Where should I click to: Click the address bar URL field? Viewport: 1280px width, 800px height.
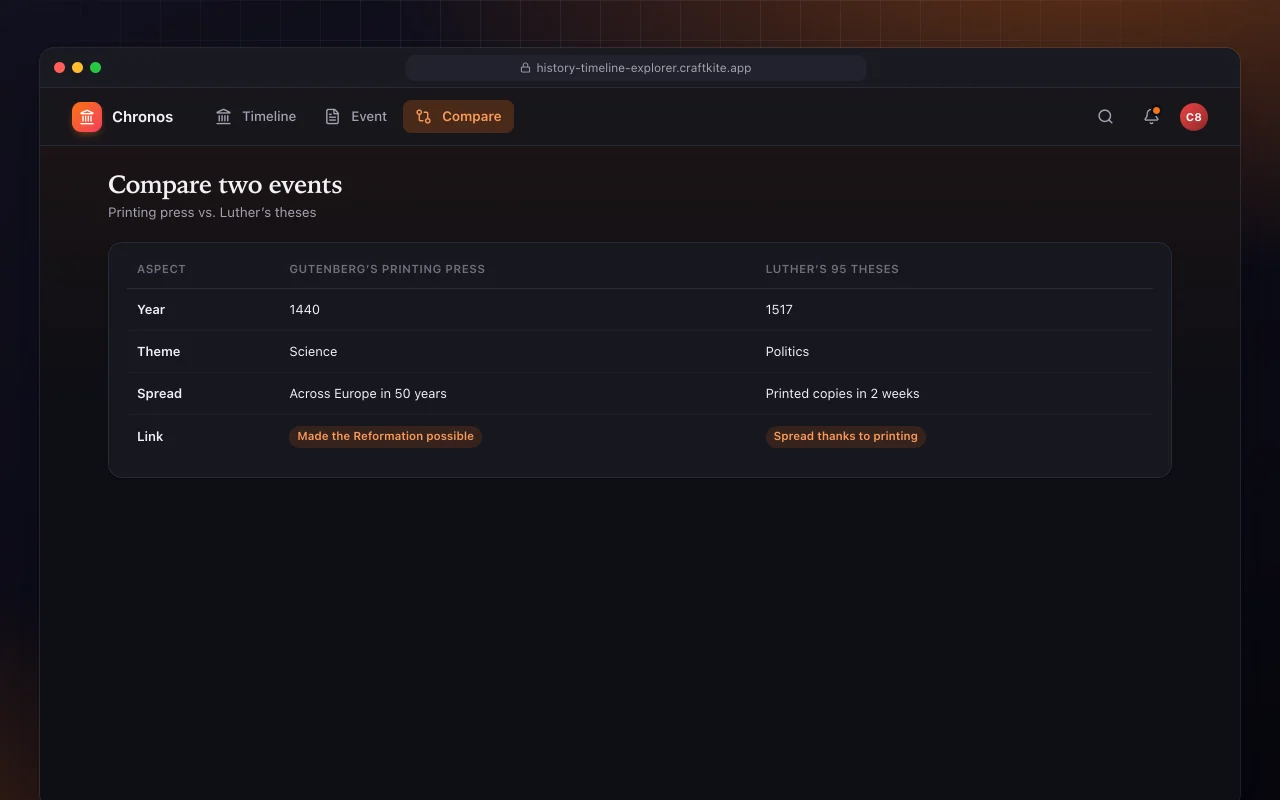636,68
